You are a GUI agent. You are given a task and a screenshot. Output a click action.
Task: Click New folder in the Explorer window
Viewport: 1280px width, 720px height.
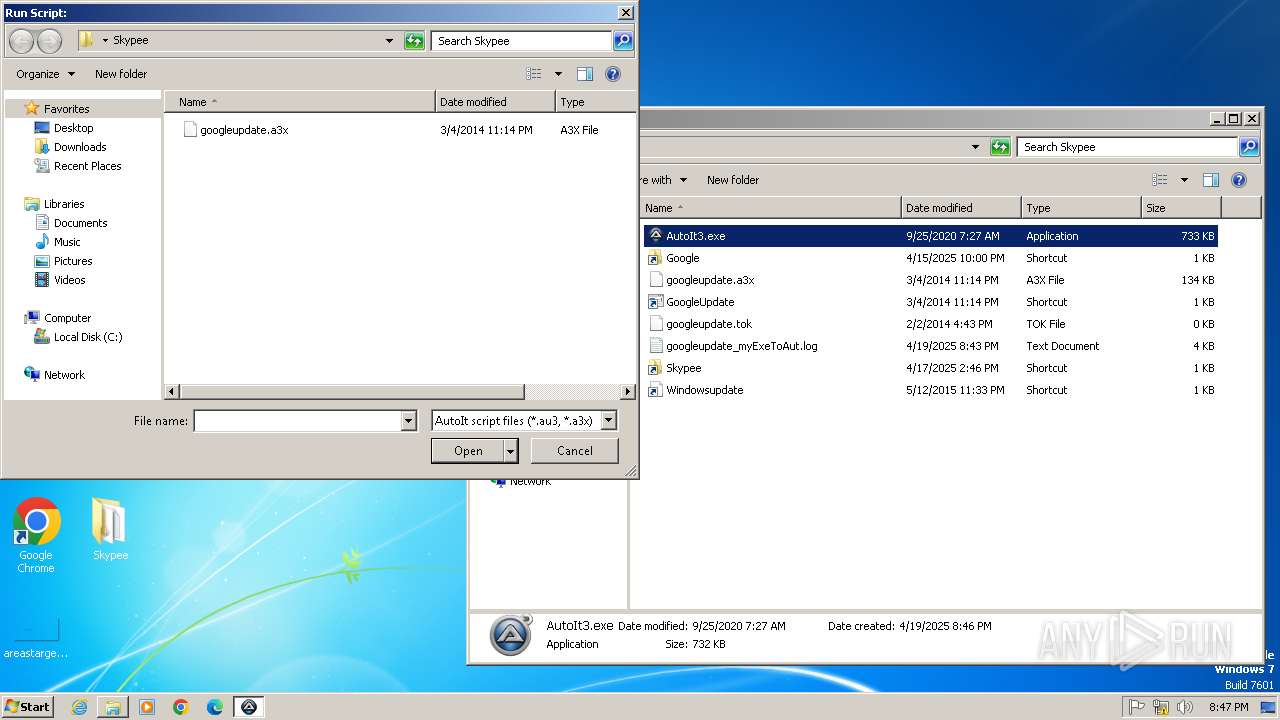(733, 180)
